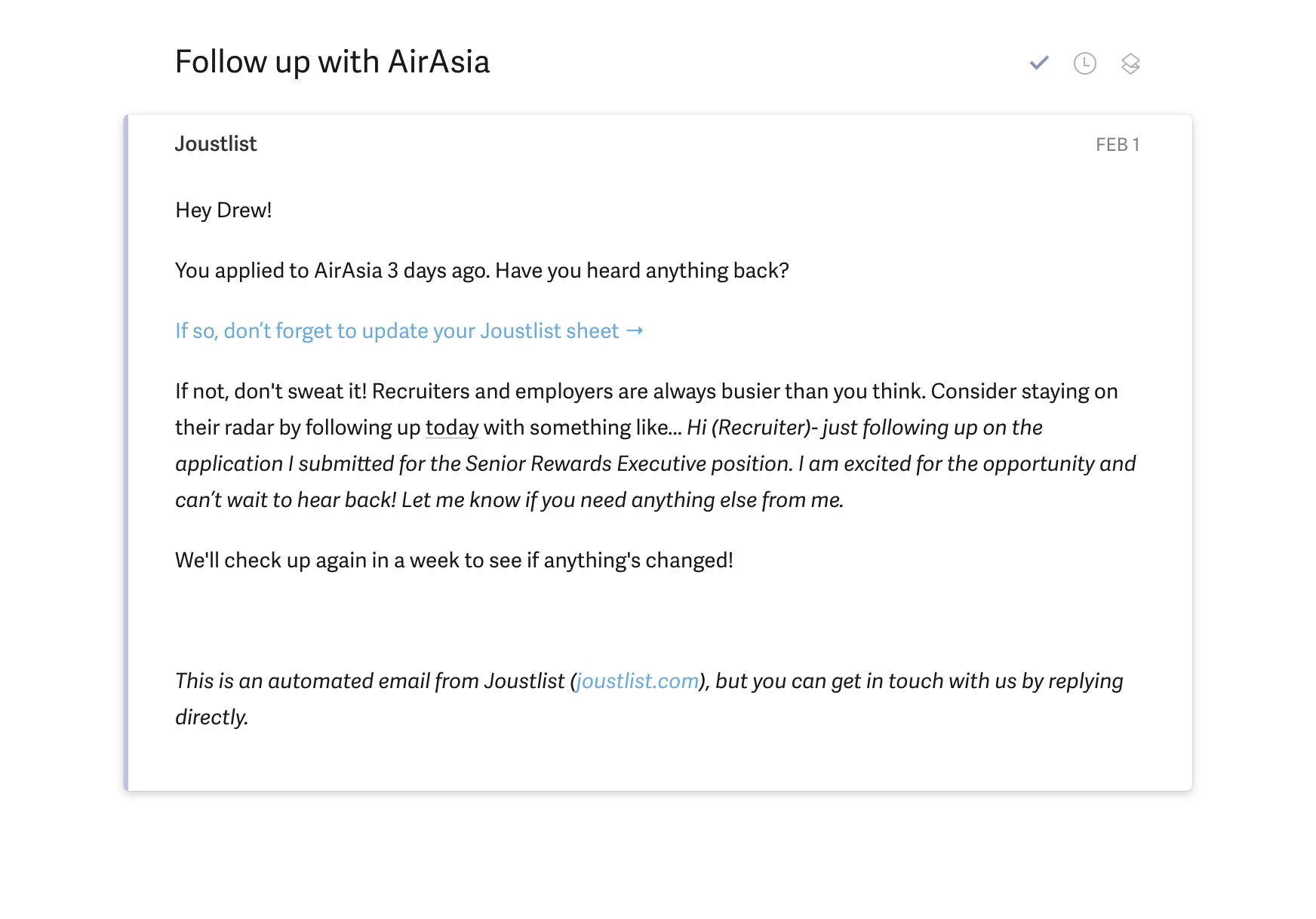Open the joustlist.com link

pyautogui.click(x=638, y=681)
